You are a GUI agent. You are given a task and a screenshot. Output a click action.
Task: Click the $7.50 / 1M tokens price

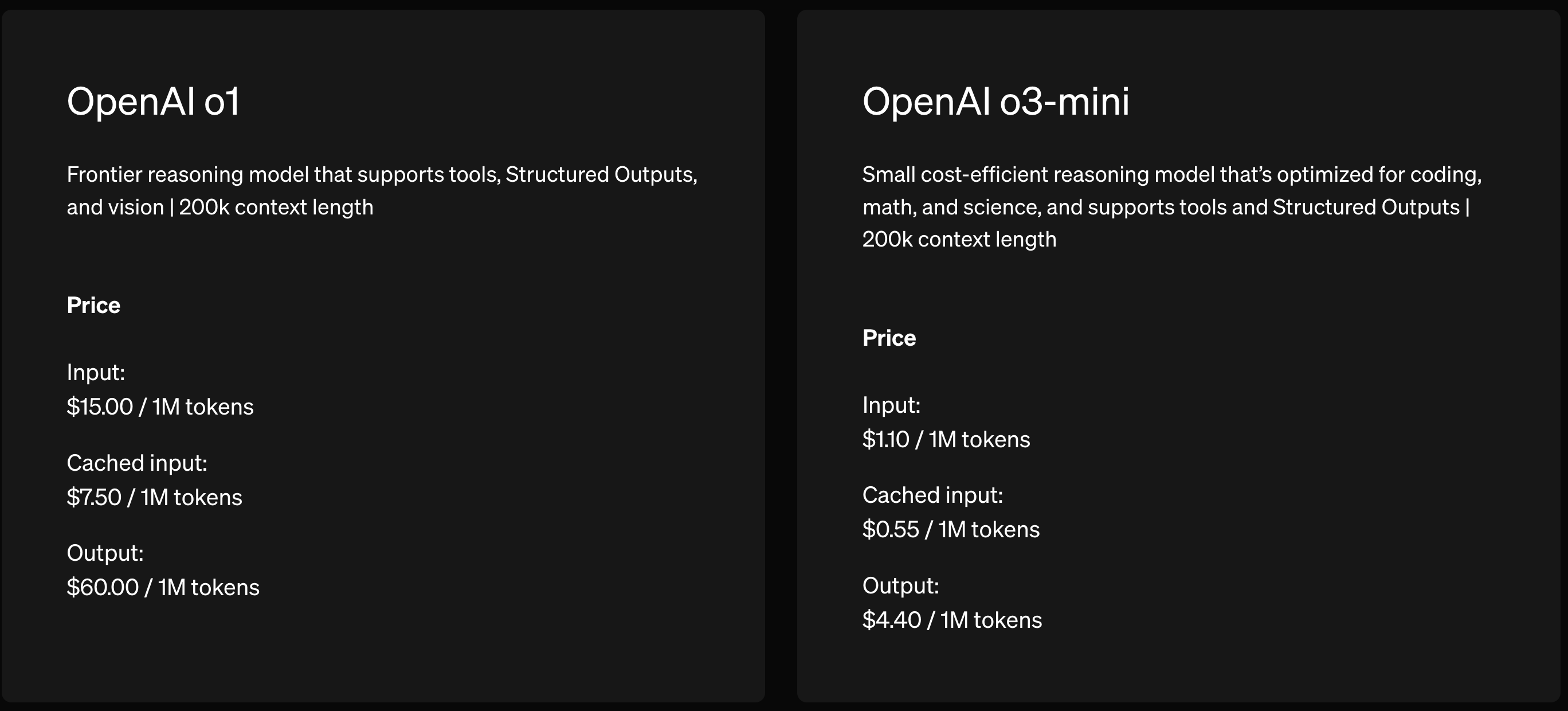point(154,497)
